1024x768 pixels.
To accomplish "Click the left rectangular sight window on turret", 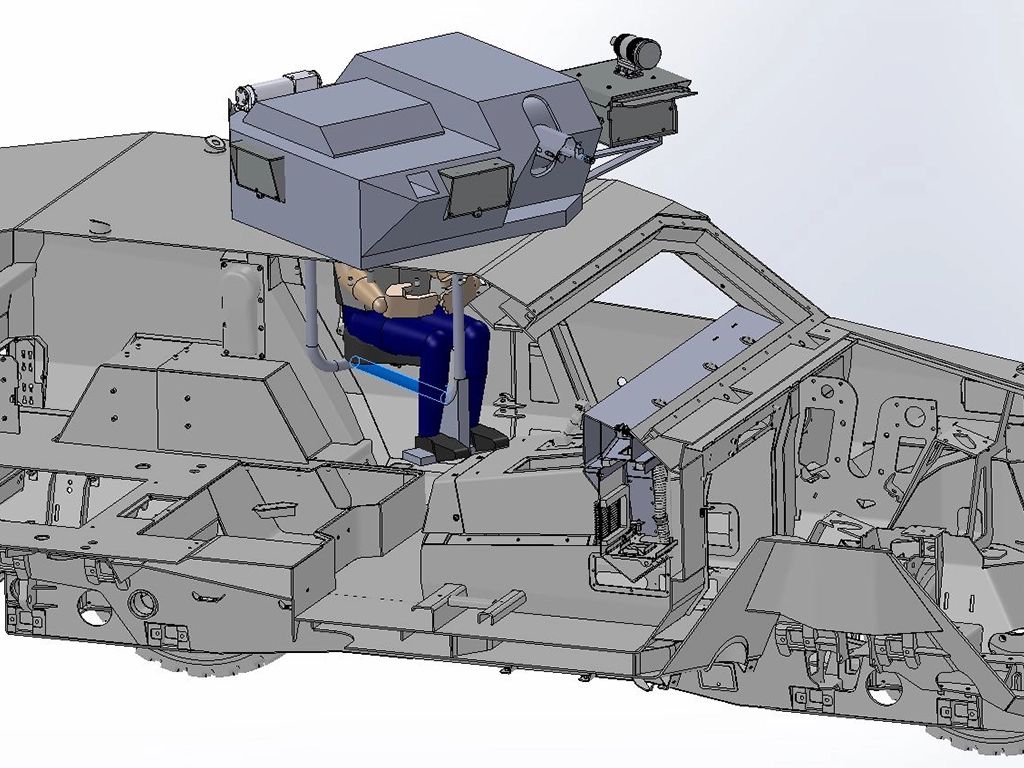I will [x=257, y=170].
